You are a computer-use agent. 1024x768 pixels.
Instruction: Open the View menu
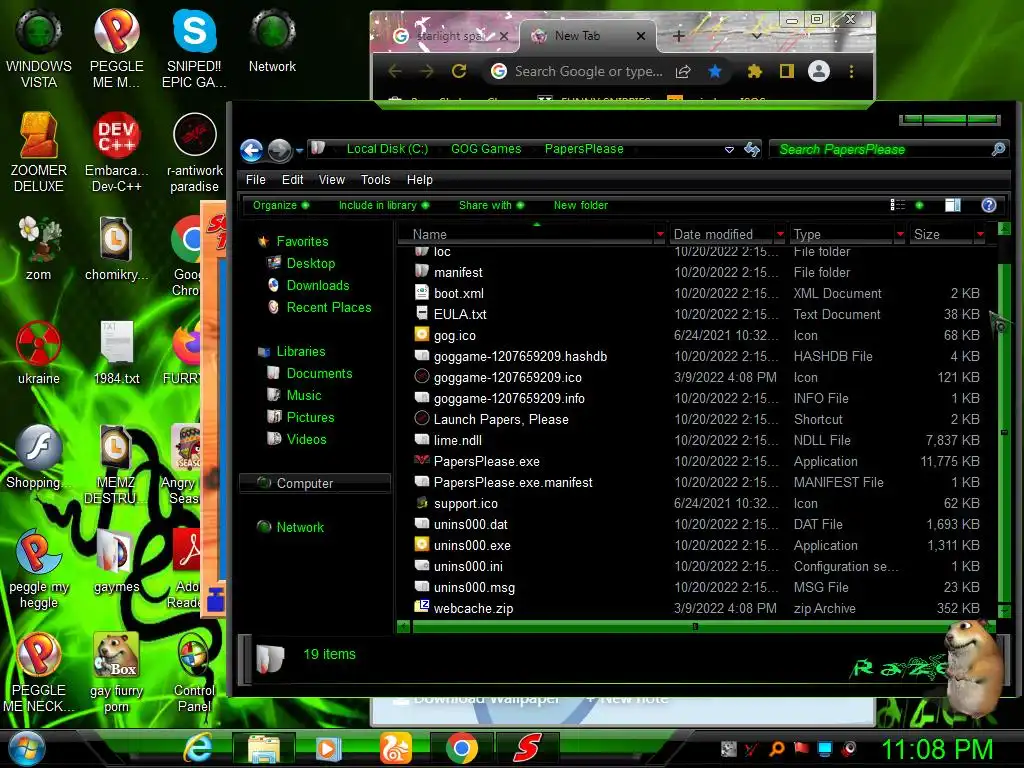(331, 180)
